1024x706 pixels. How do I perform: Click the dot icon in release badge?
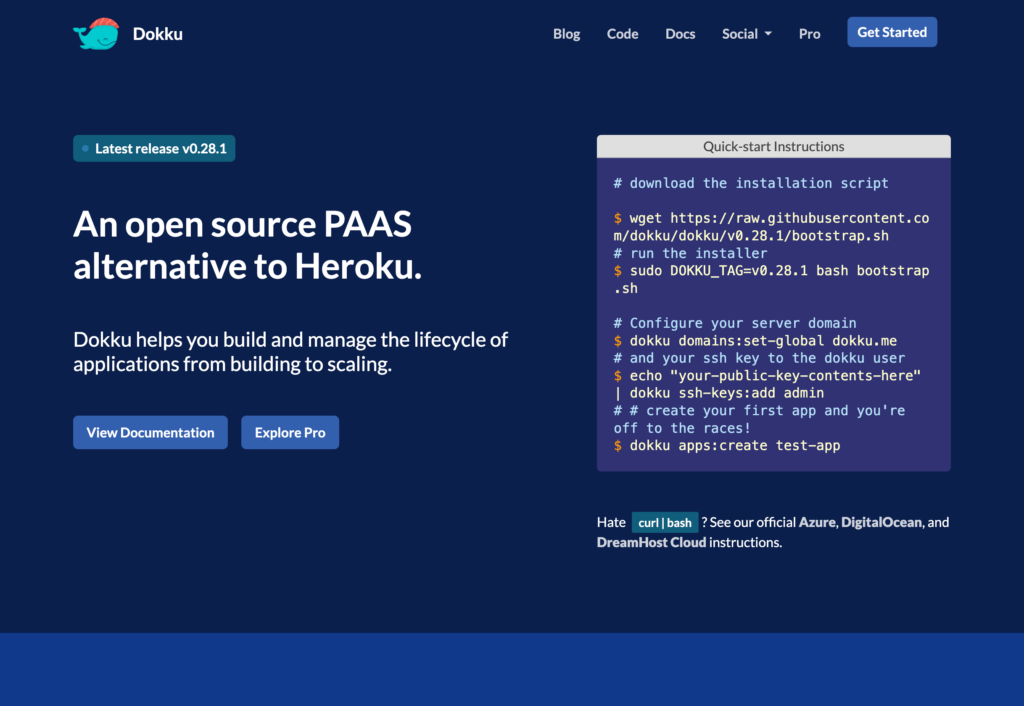(x=85, y=149)
